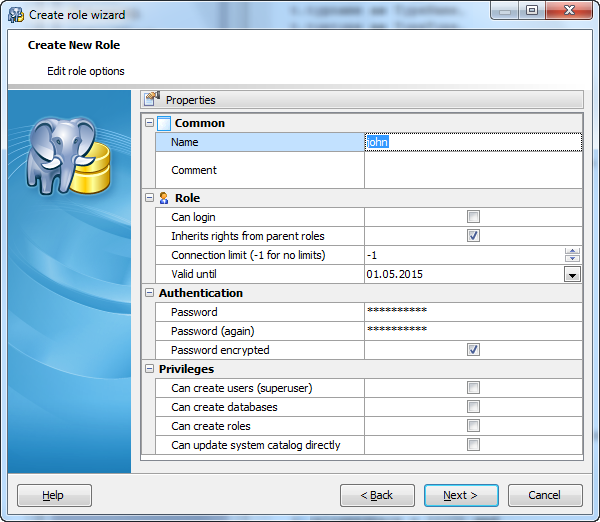Minimize the Create role wizard window
The image size is (600, 522).
[x=504, y=10]
